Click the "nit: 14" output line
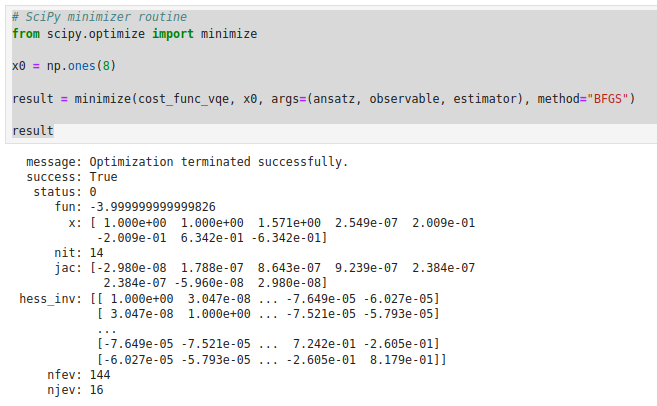This screenshot has height=406, width=657. click(x=79, y=253)
